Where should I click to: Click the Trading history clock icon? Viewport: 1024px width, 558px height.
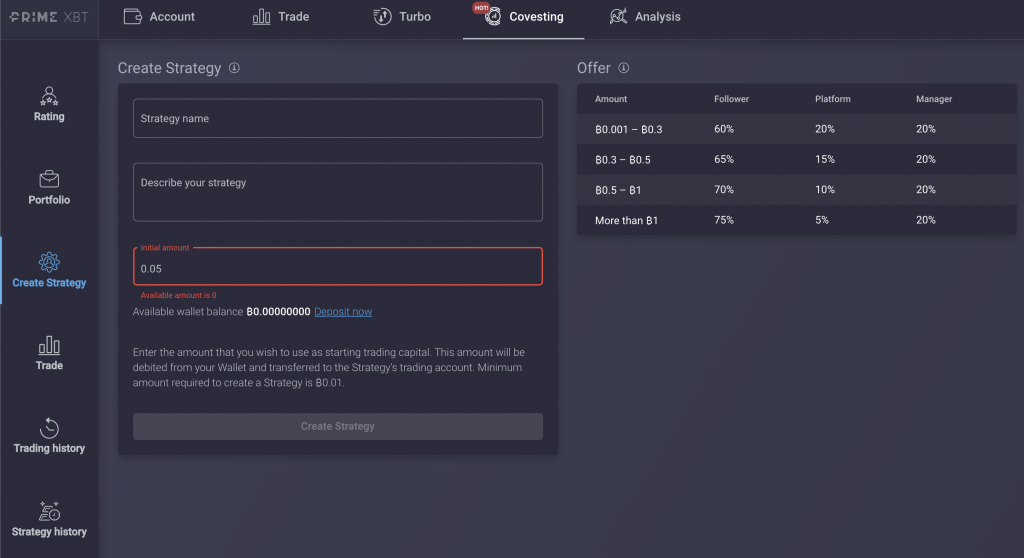tap(49, 428)
